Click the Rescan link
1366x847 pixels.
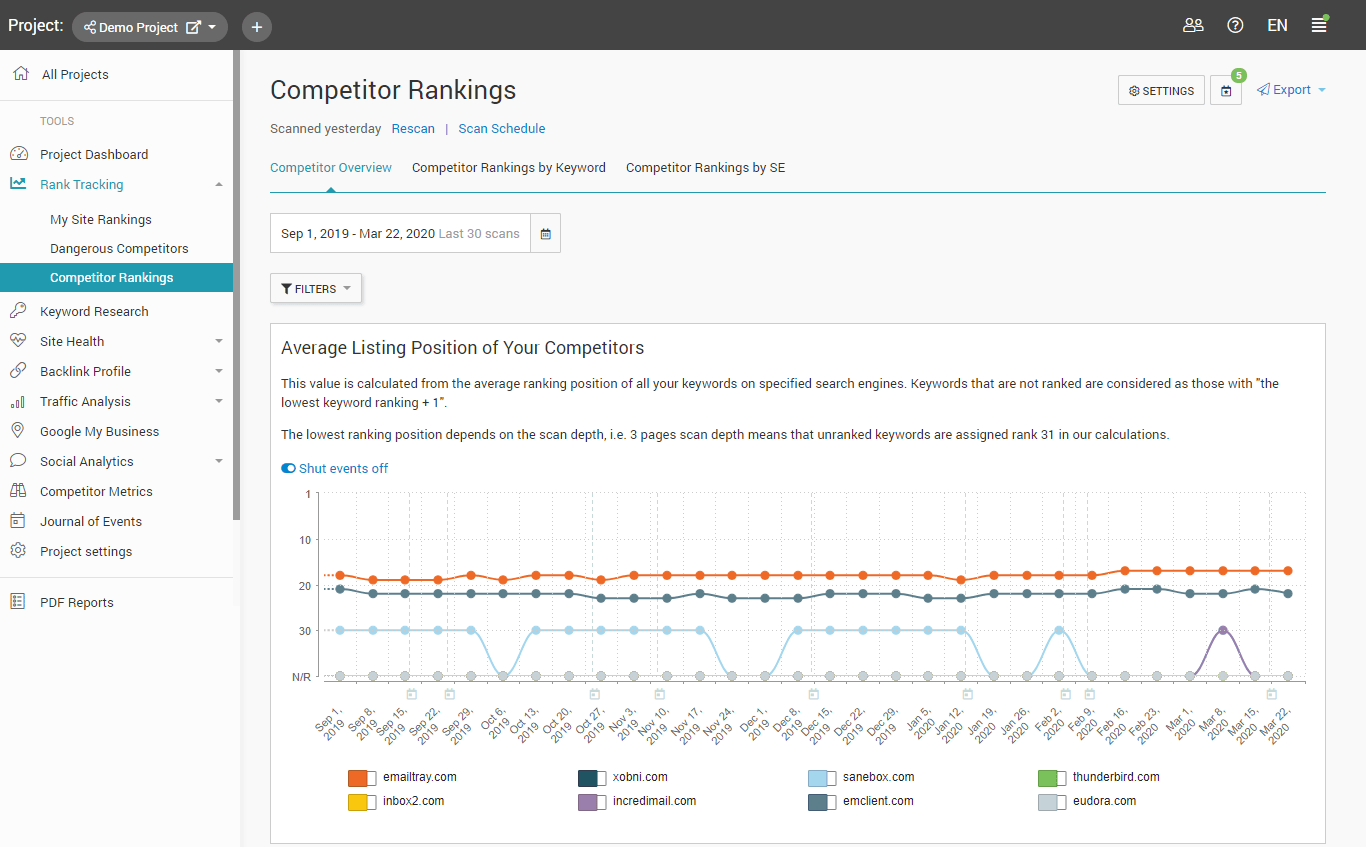tap(413, 129)
